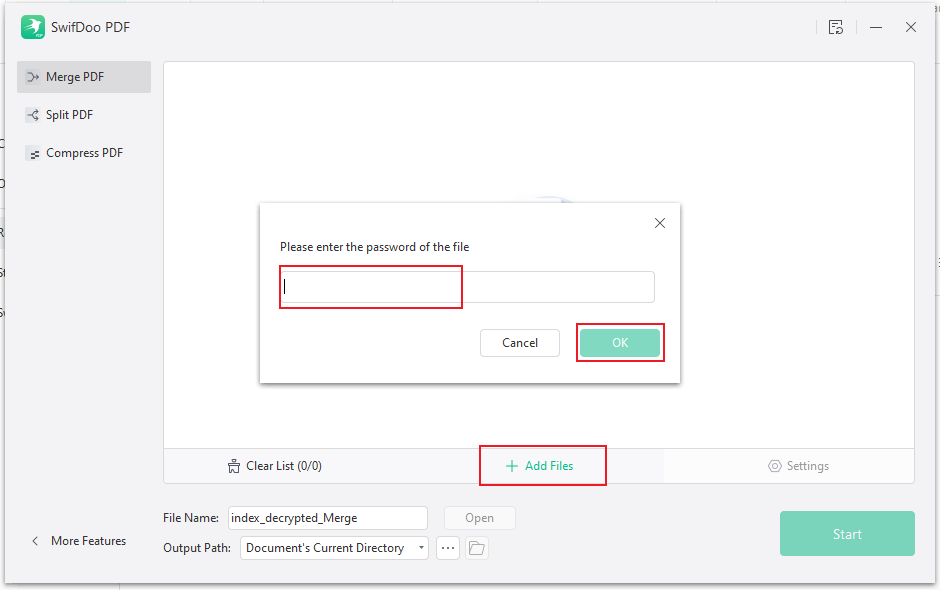
Task: Close the password prompt dialog
Action: (x=660, y=223)
